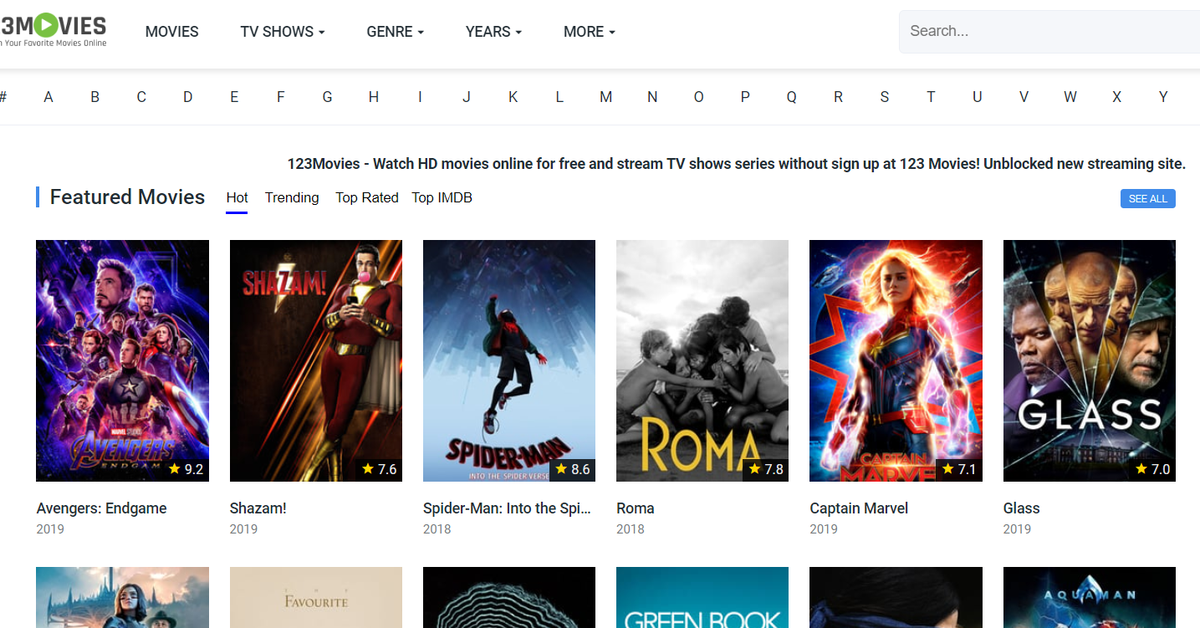Viewport: 1200px width, 628px height.
Task: Click the Shazam! title link
Action: pyautogui.click(x=258, y=508)
